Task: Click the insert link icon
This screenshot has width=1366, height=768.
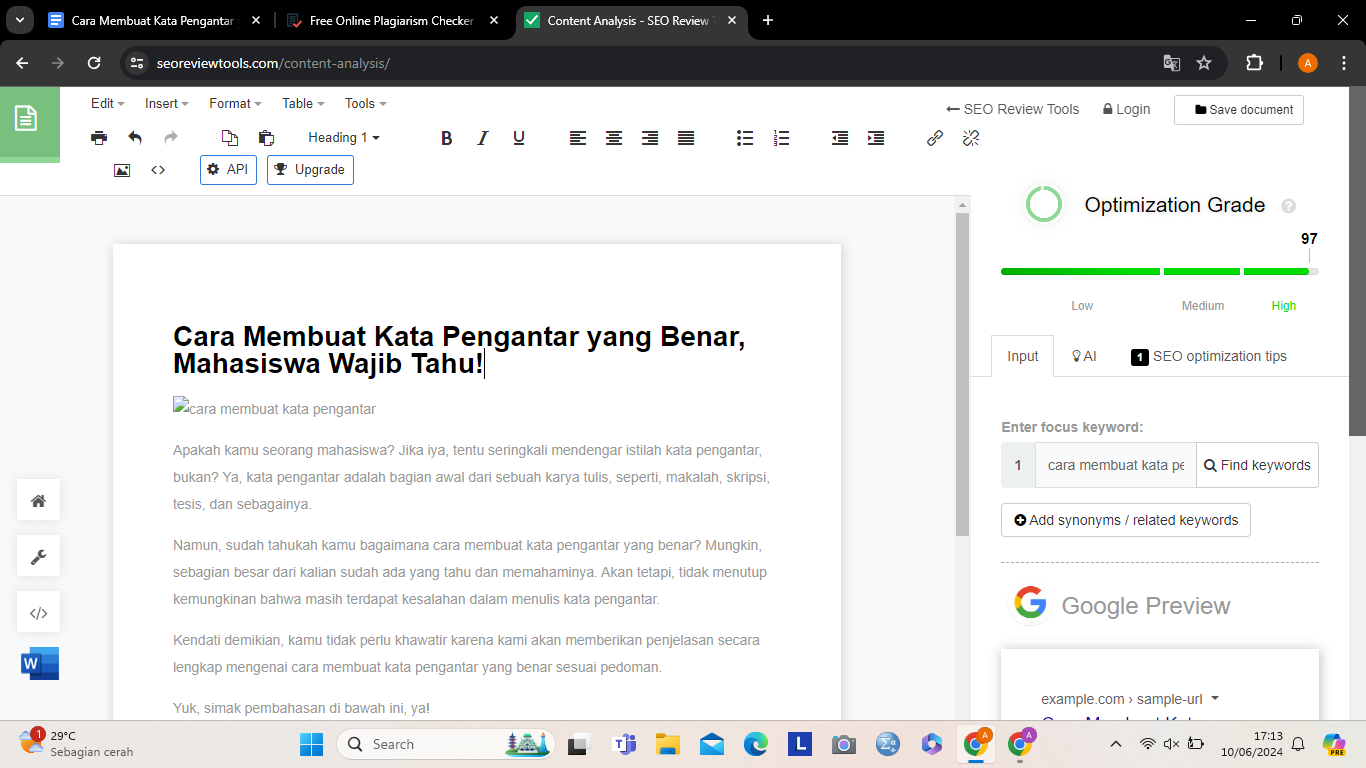Action: pos(935,138)
